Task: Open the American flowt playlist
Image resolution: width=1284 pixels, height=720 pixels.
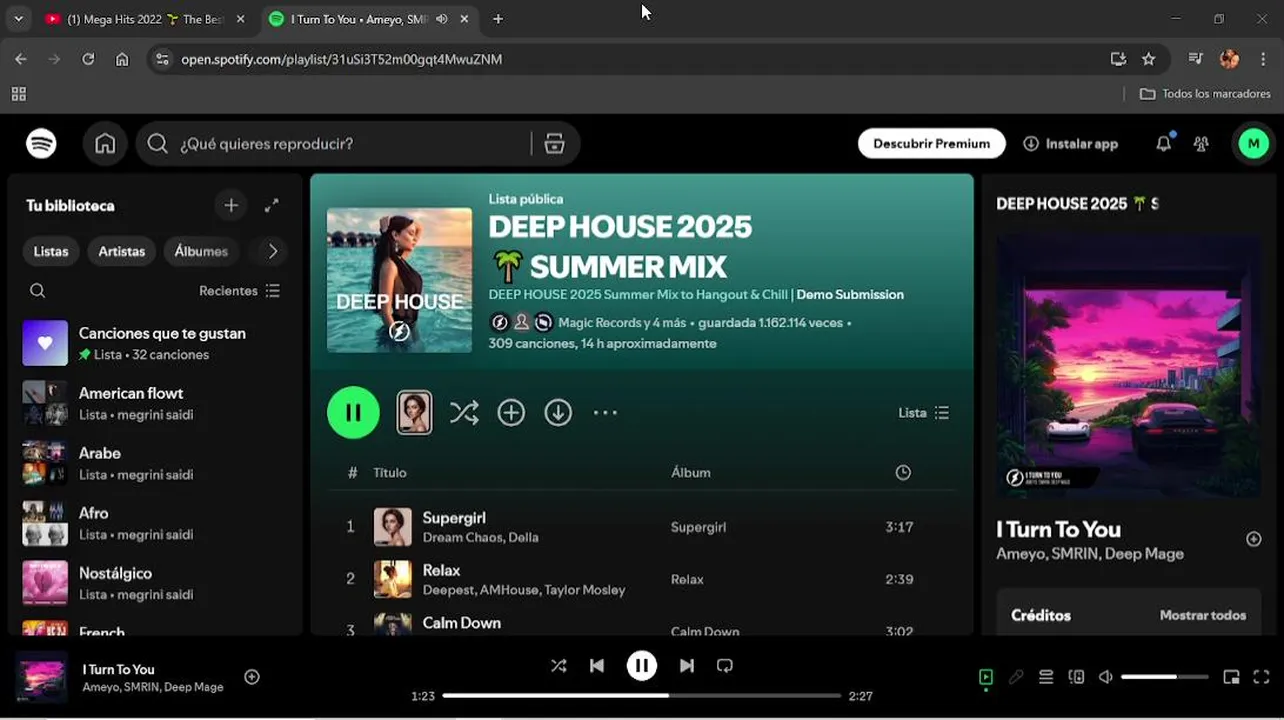Action: [x=155, y=403]
